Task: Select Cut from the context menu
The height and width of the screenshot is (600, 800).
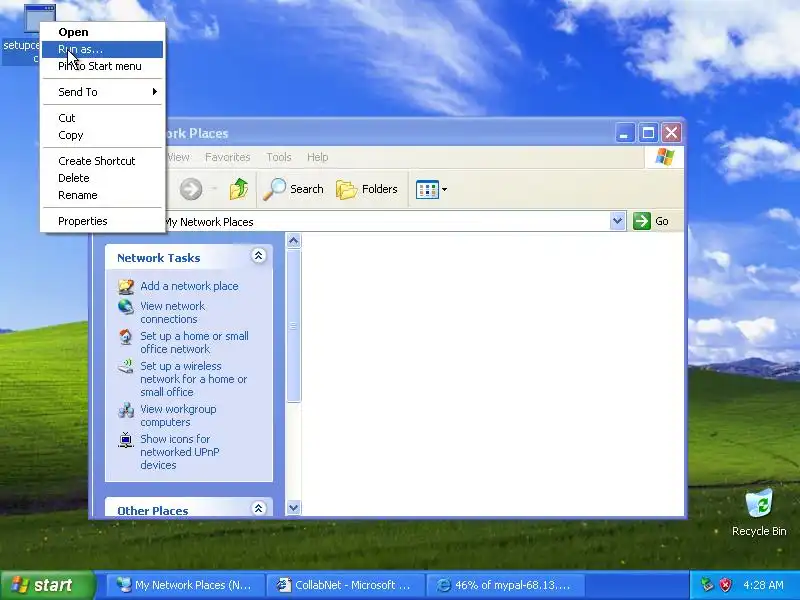Action: [x=102, y=118]
